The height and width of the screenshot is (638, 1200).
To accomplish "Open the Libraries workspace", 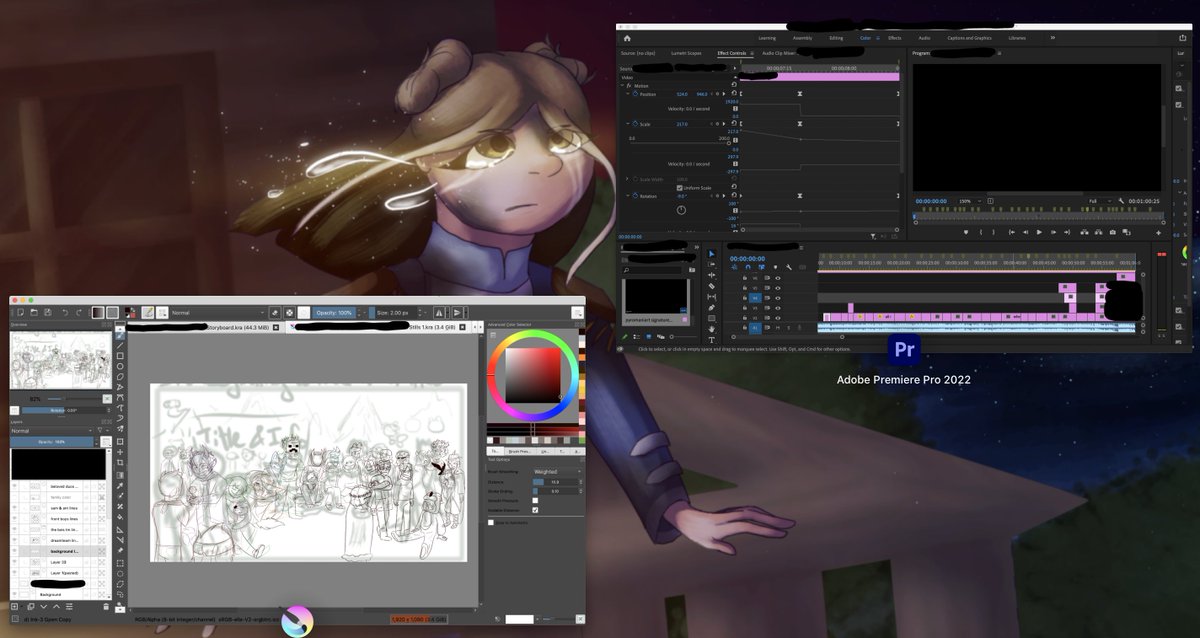I will [1017, 38].
